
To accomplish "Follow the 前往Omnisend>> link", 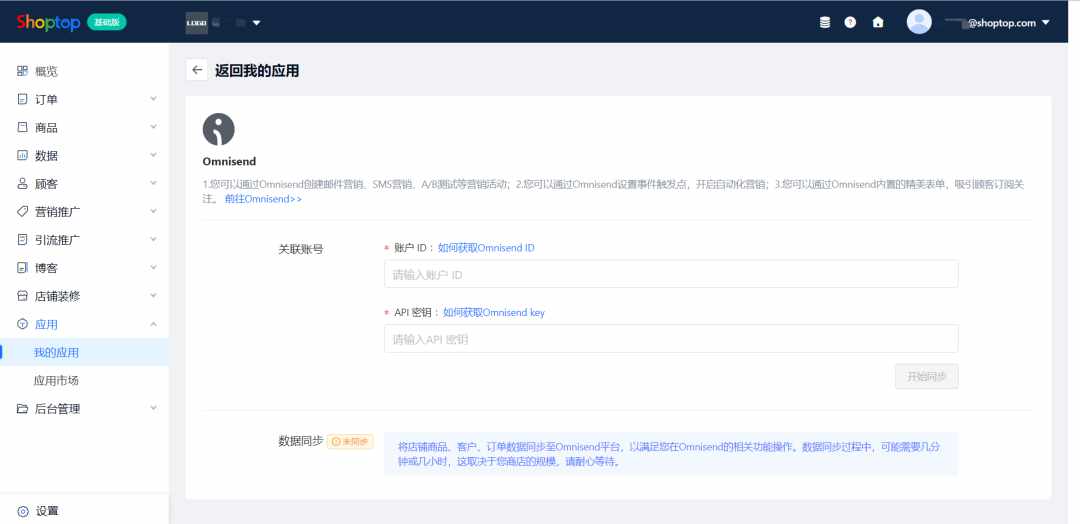I will tap(263, 199).
